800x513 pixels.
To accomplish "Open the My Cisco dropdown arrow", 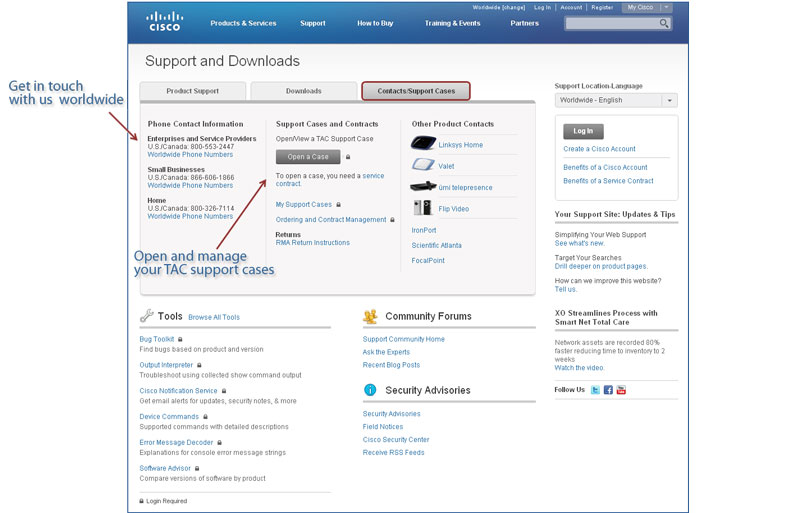I will [666, 7].
